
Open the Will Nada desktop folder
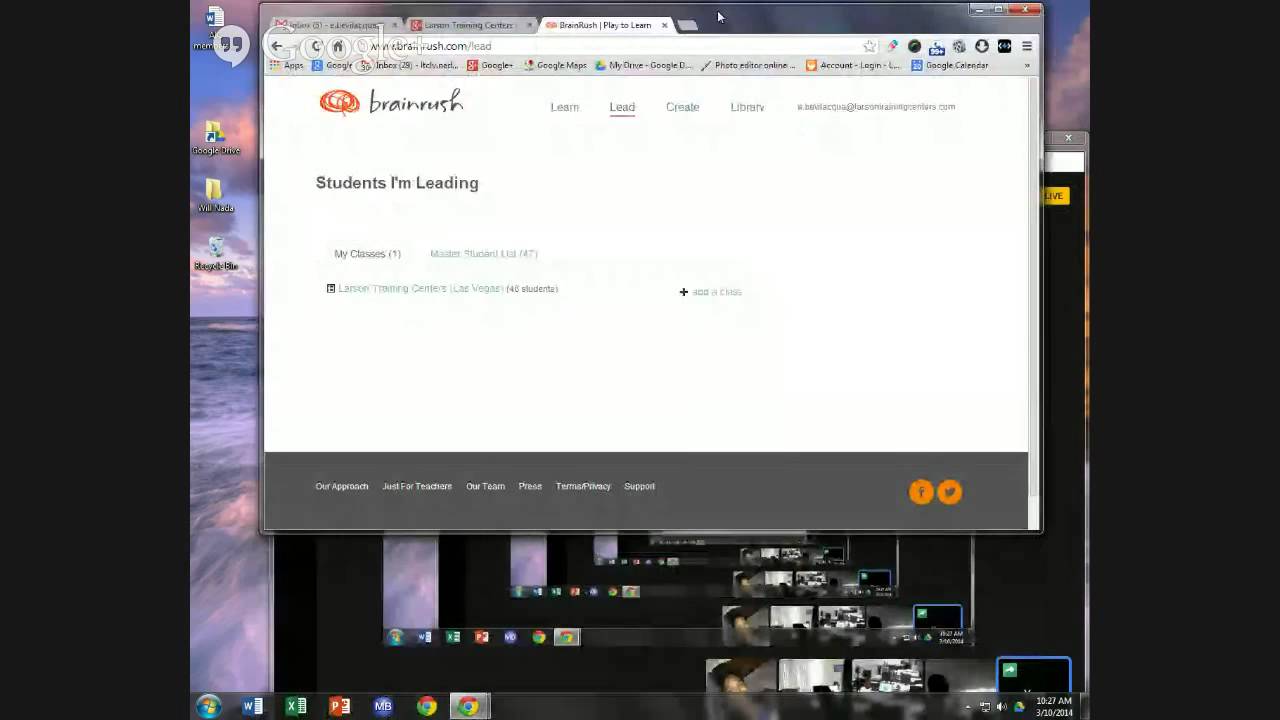(215, 195)
